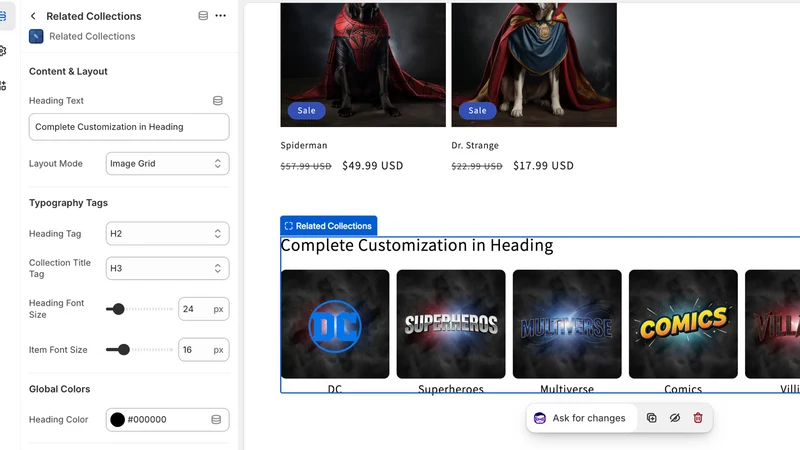Viewport: 800px width, 450px height.
Task: Click the Spiderman product title
Action: point(304,145)
